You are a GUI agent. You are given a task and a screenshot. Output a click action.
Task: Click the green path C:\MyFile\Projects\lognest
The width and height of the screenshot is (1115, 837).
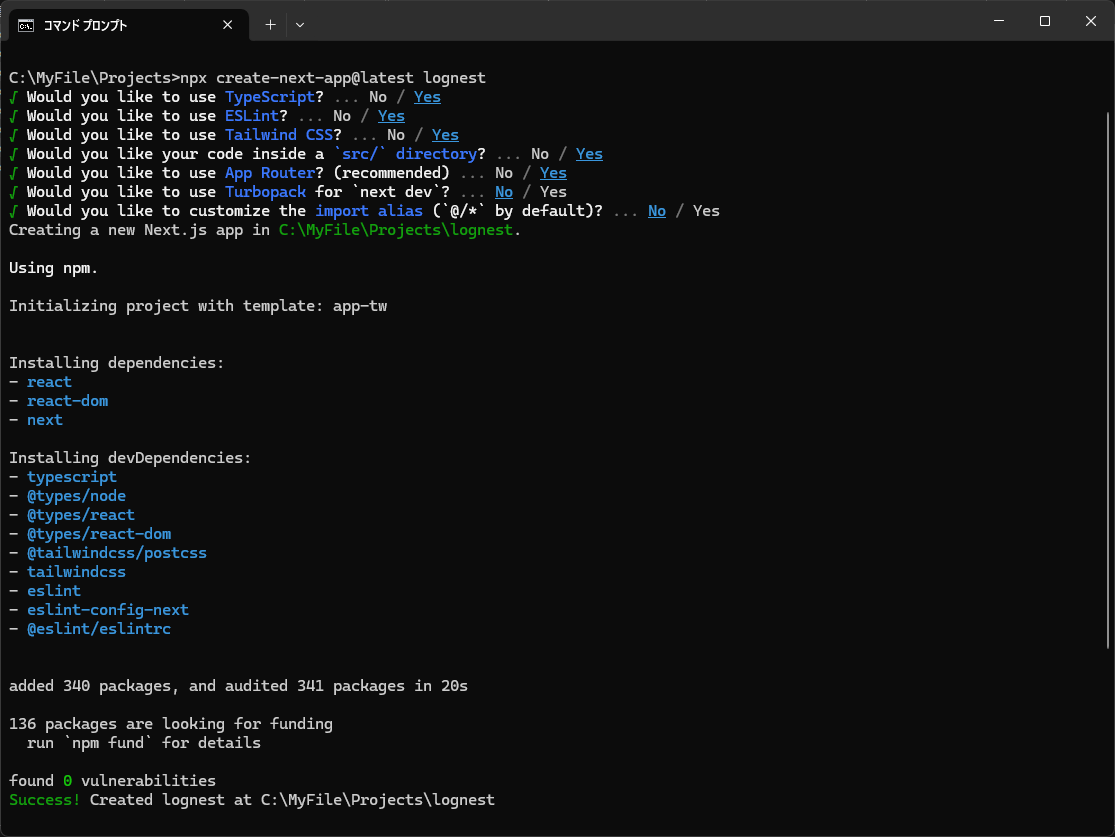pos(396,230)
